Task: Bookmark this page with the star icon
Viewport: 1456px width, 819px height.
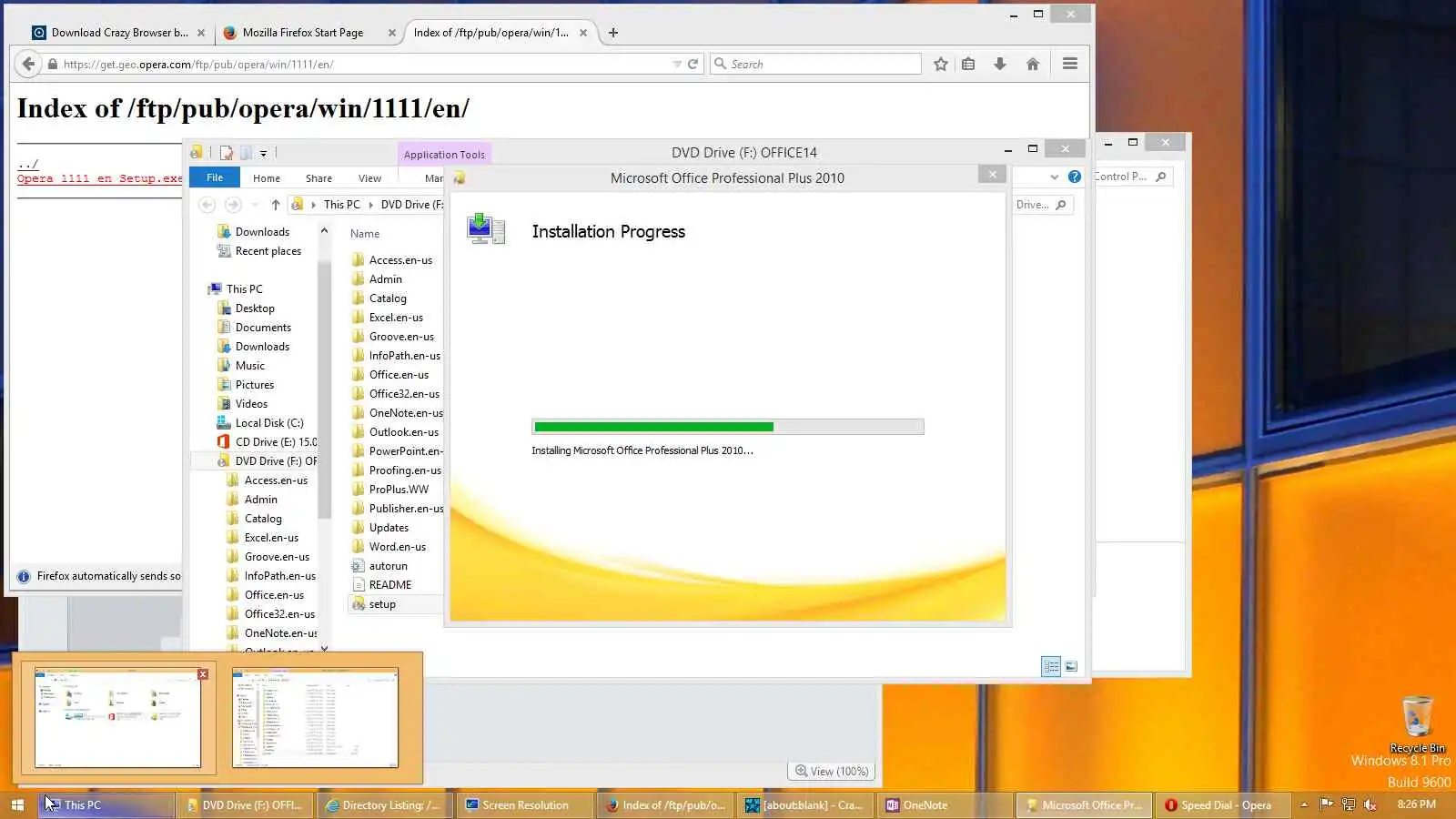Action: (941, 64)
